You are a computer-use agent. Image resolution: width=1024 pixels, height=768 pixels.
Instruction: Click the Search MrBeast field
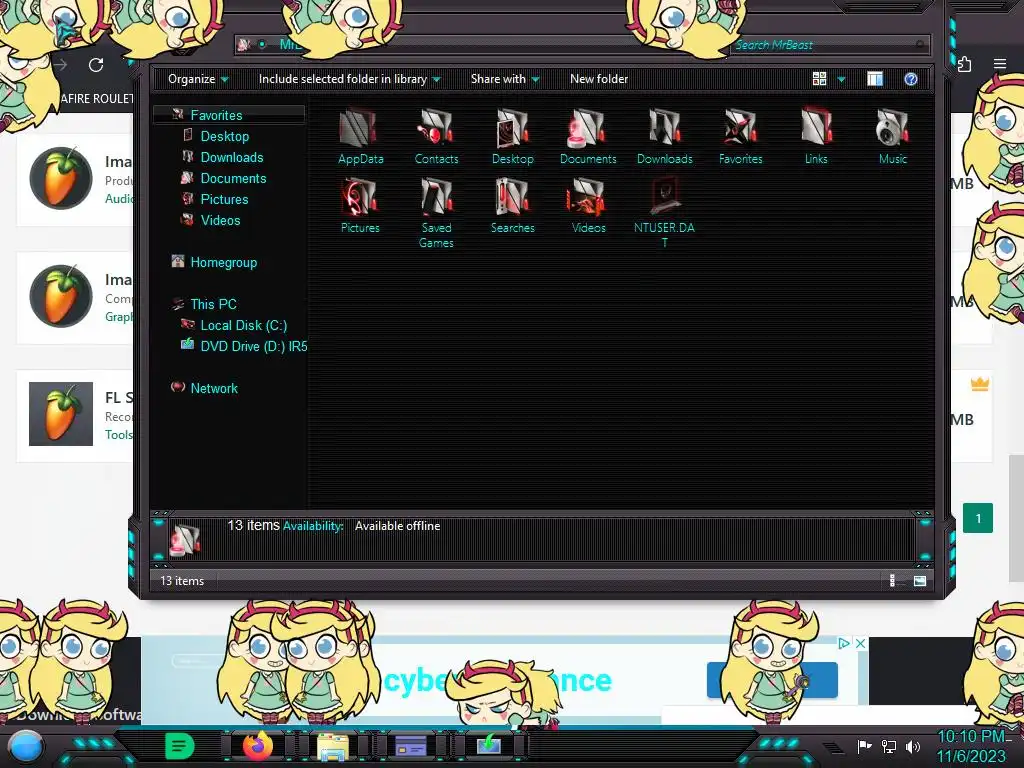[828, 44]
